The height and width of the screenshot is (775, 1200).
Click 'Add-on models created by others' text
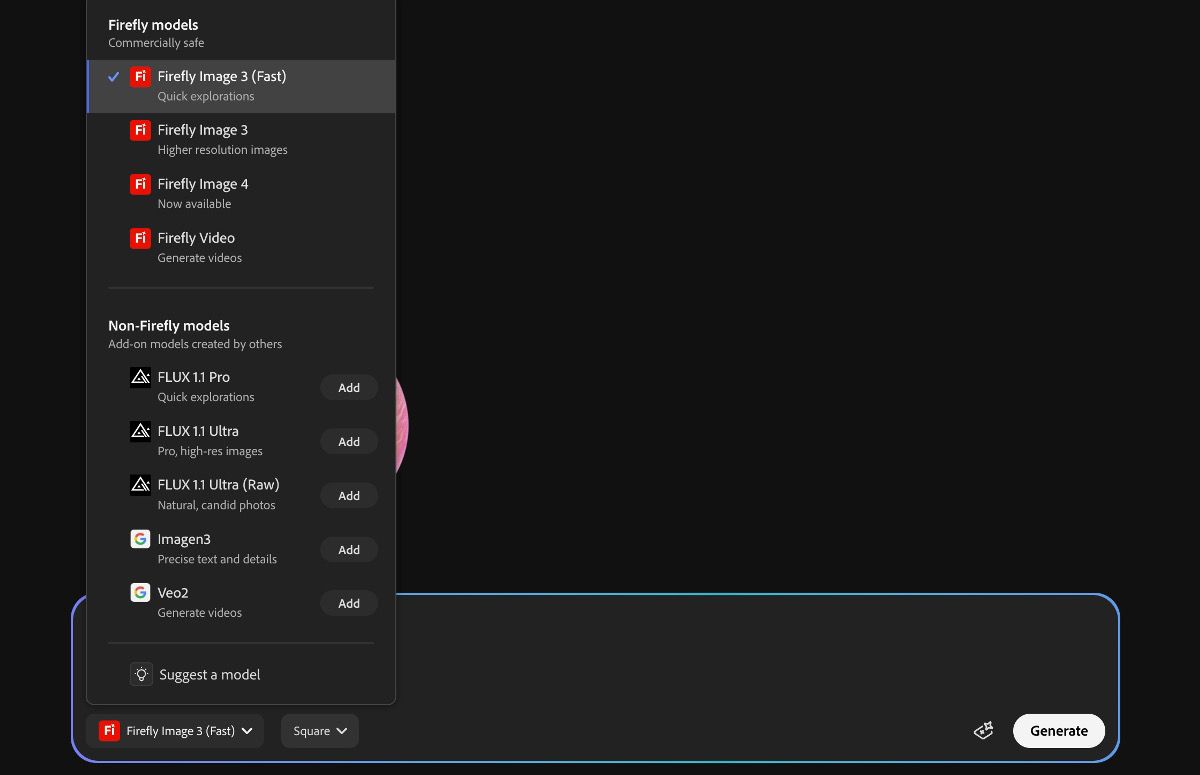195,344
